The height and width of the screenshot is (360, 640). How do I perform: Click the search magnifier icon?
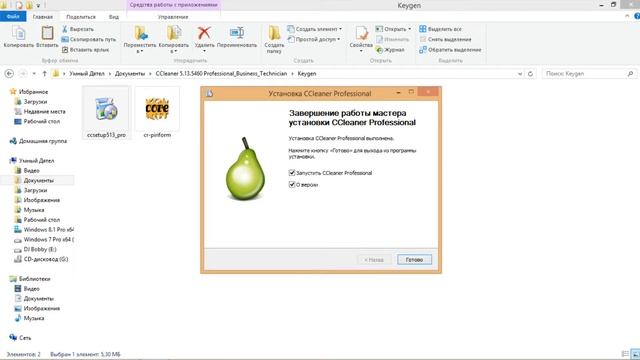(630, 74)
